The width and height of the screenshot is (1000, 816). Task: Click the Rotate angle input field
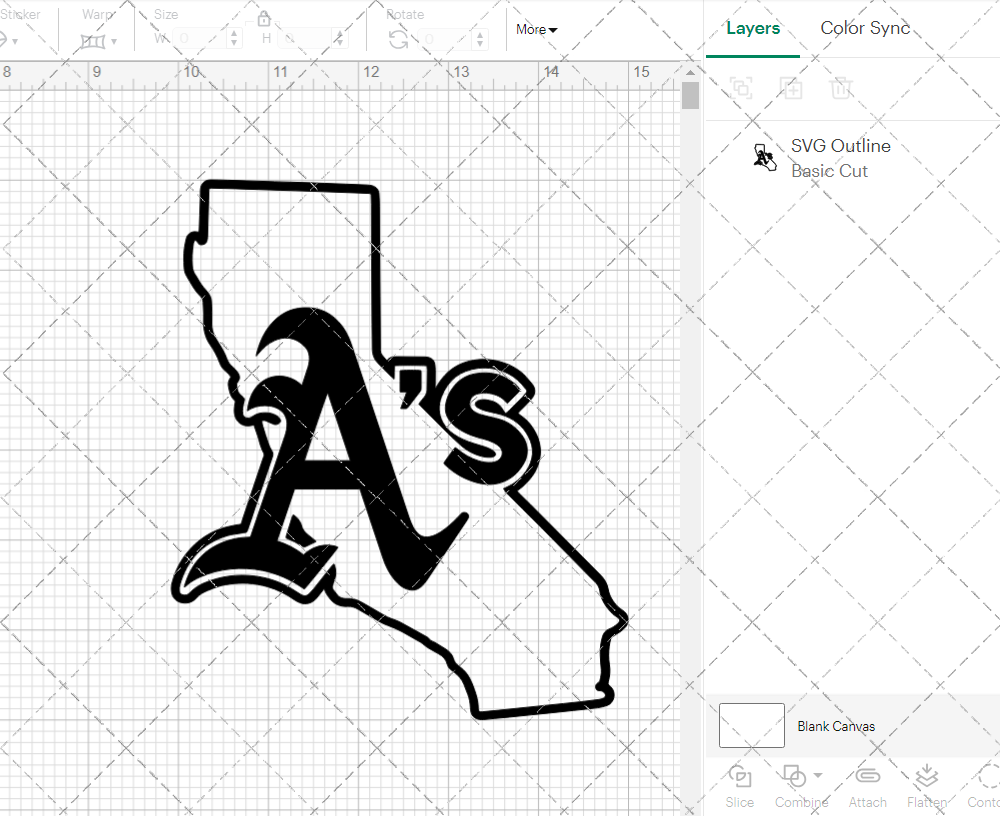[446, 39]
